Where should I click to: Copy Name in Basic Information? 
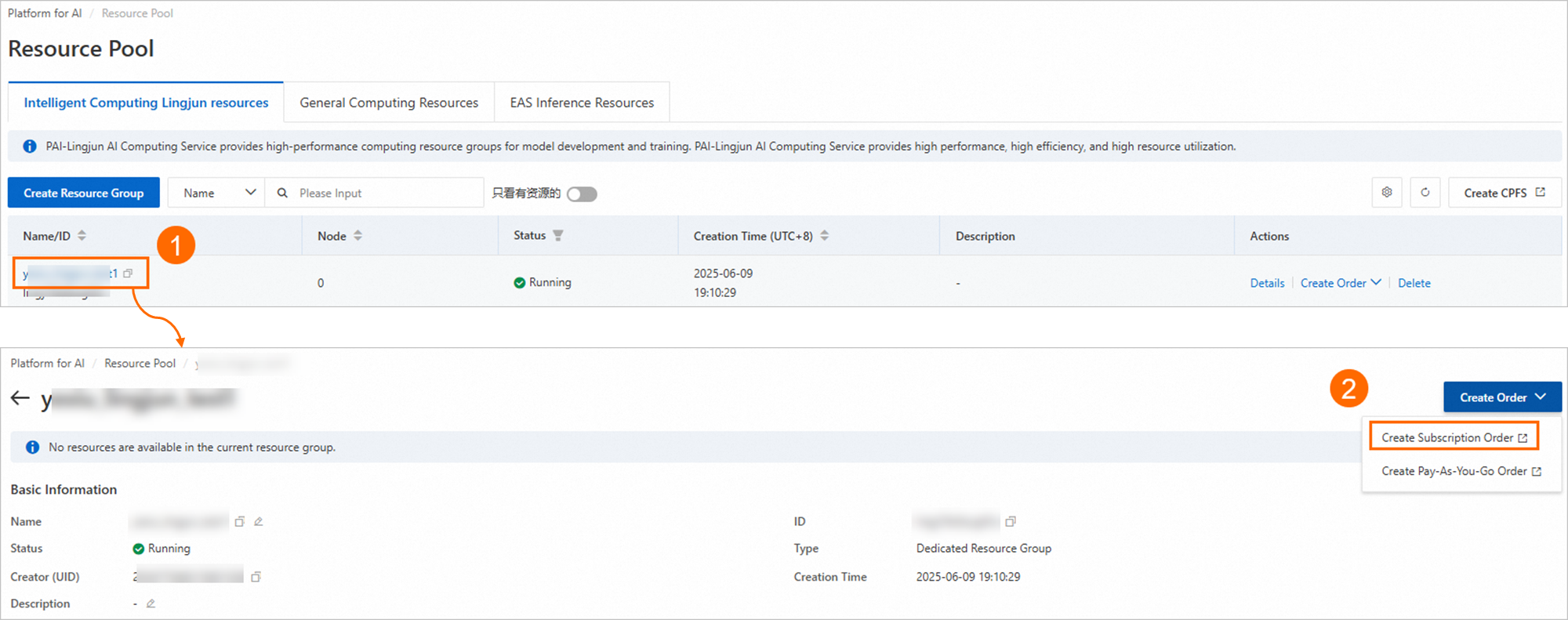240,521
